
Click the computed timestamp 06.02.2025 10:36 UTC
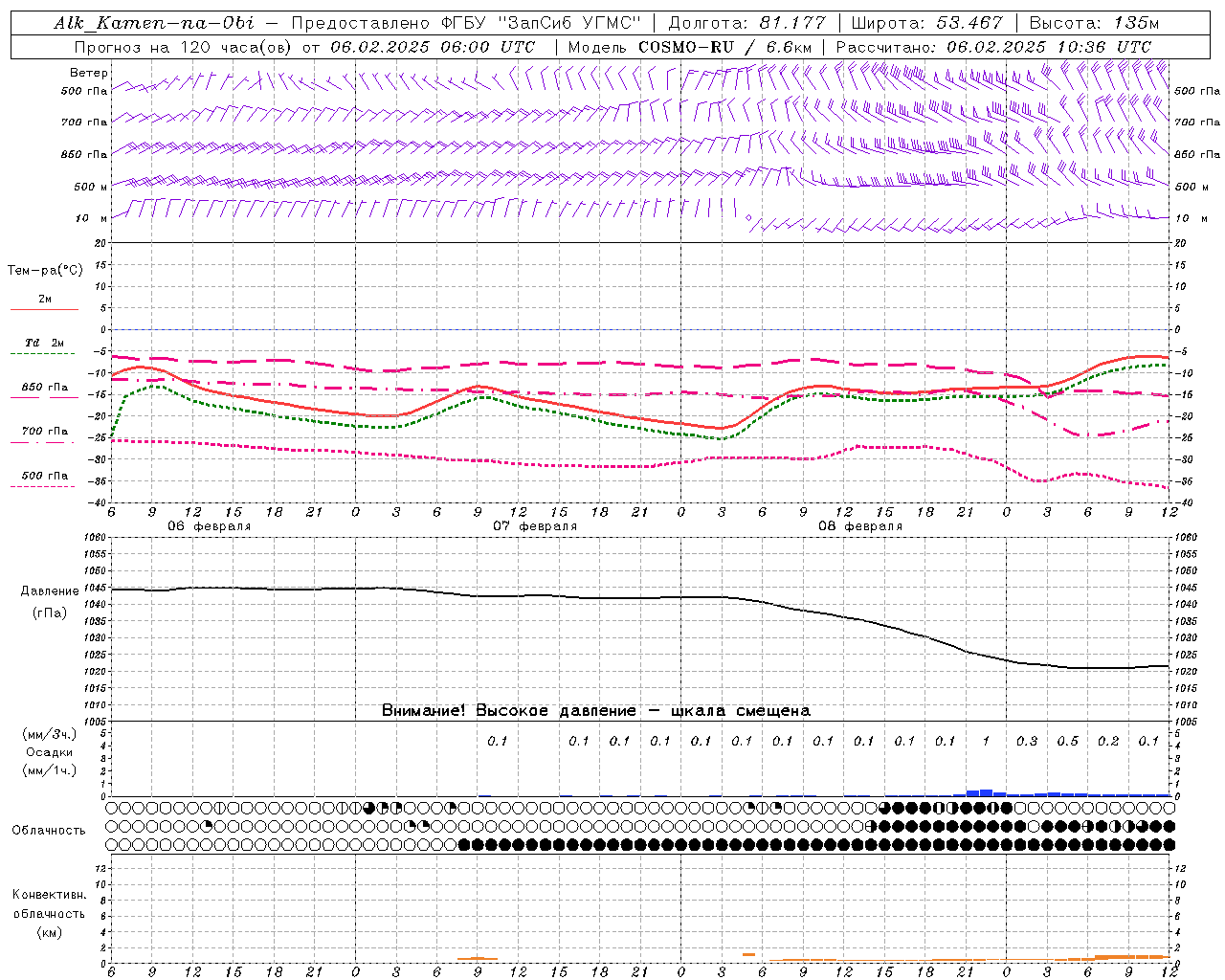(x=1049, y=47)
